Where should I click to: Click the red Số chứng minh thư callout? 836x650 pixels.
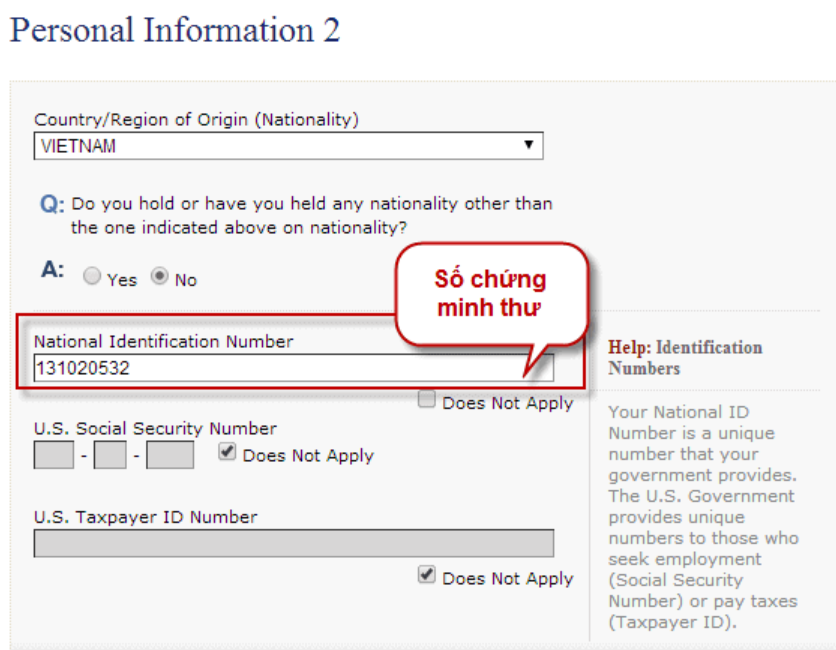point(490,294)
